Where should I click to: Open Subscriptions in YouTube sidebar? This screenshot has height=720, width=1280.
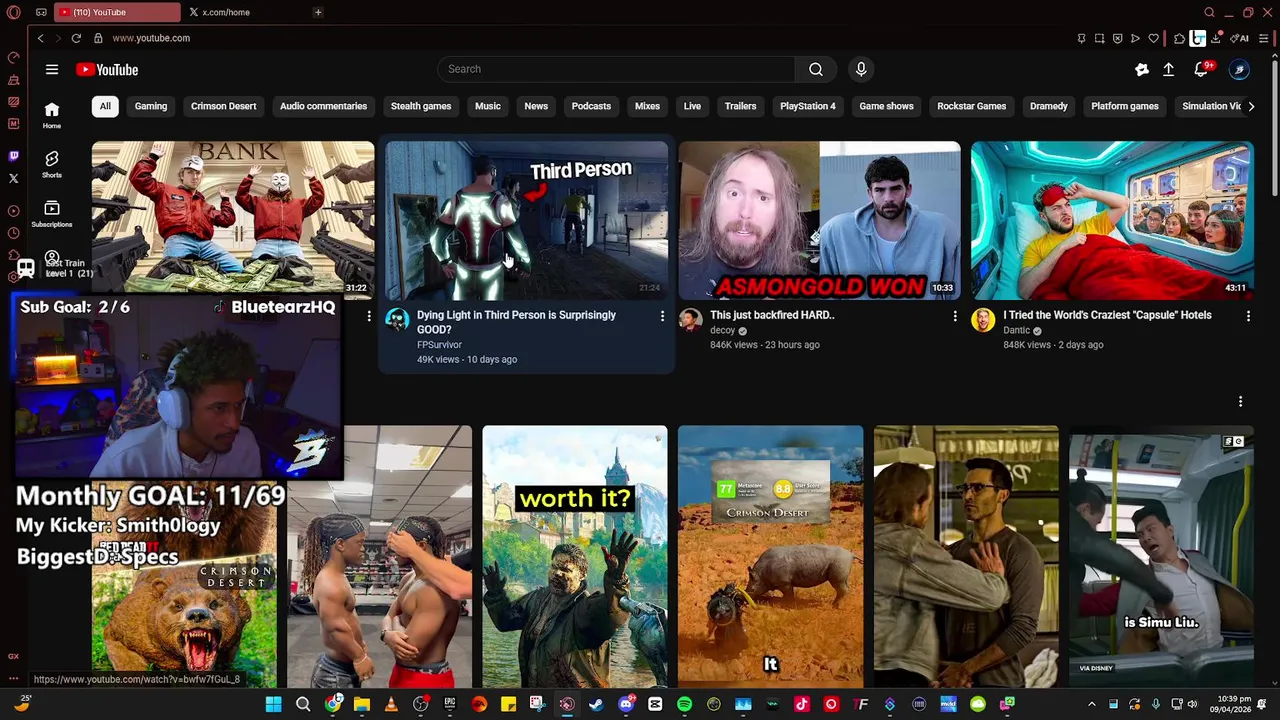52,214
